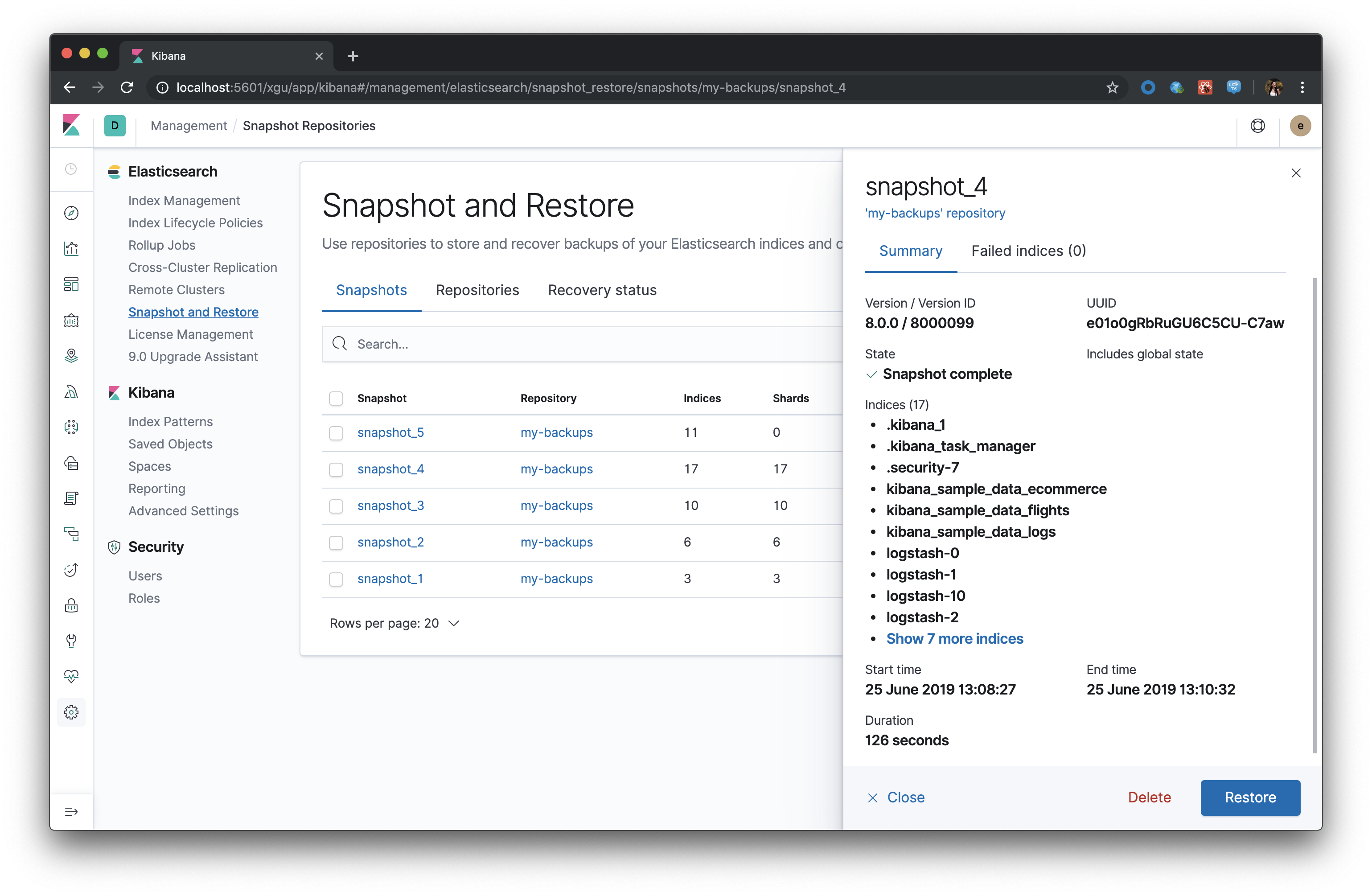The image size is (1372, 896).
Task: Open Dev Tools wrench icon
Action: tap(71, 641)
